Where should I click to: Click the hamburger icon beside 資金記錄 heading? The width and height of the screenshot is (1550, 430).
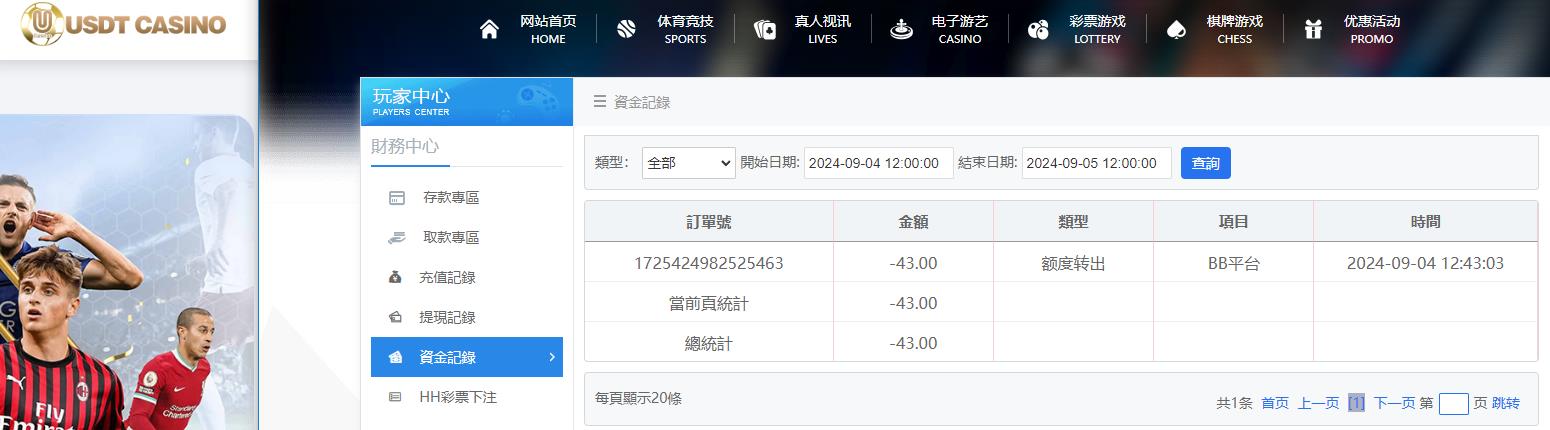[x=600, y=102]
